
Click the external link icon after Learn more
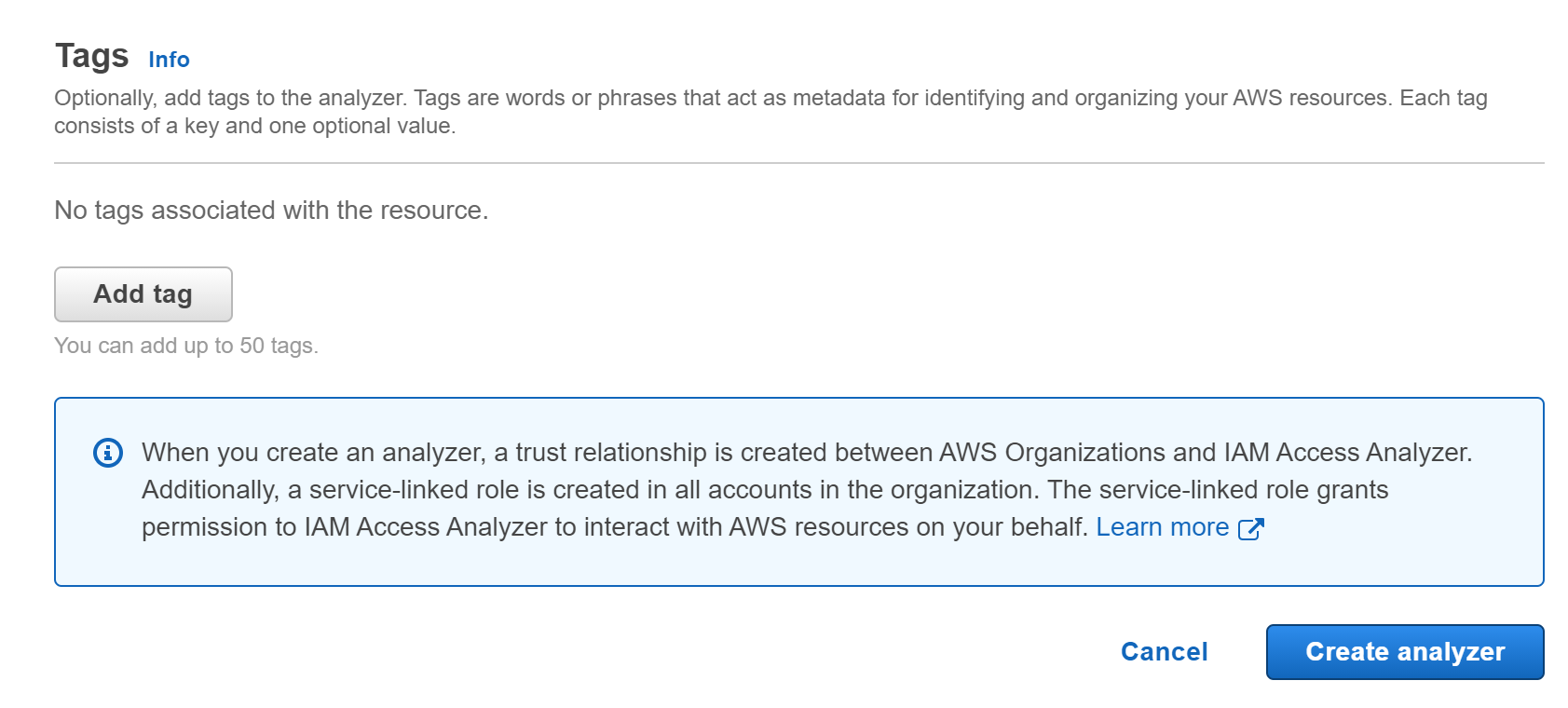(x=1250, y=529)
